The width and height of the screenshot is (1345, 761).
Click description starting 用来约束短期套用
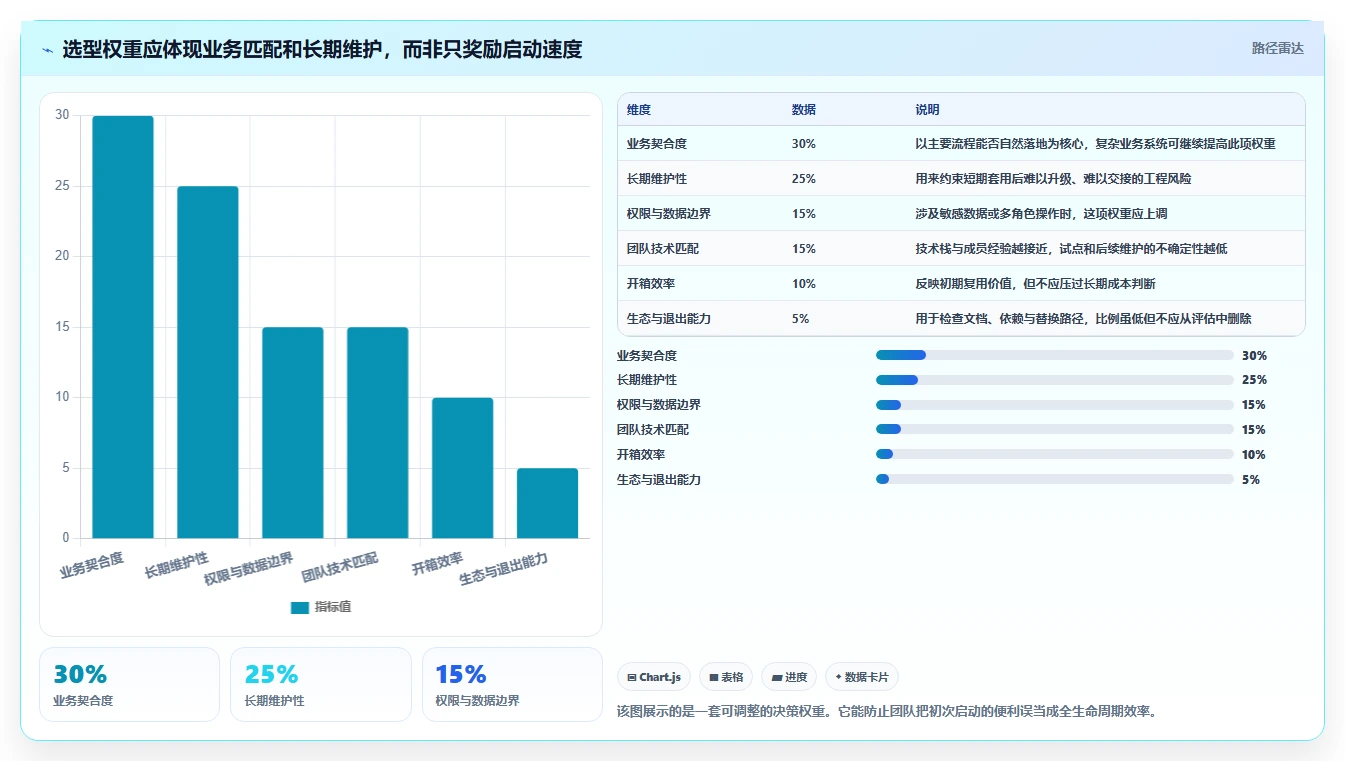click(x=1054, y=179)
